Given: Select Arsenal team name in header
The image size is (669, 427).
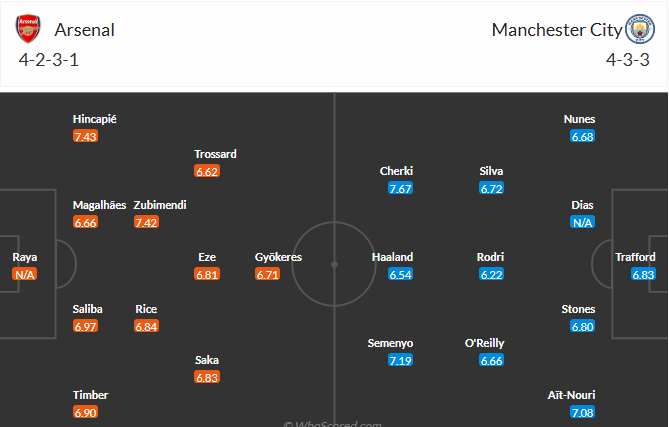Looking at the screenshot, I should coord(85,30).
